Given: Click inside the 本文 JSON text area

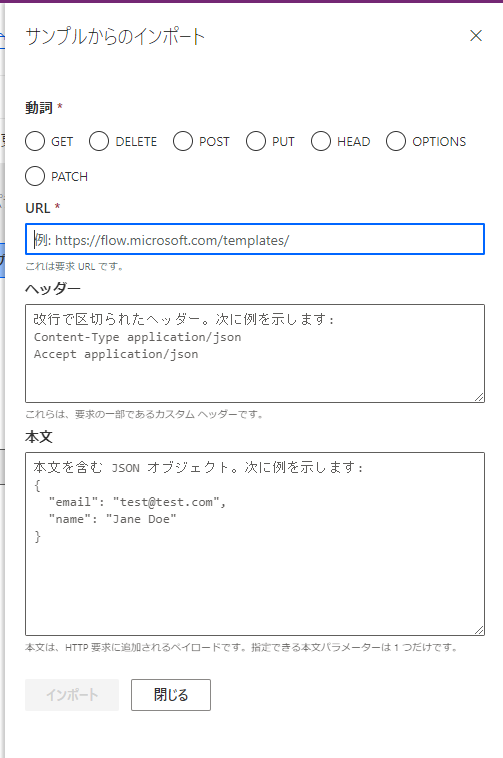Looking at the screenshot, I should pos(255,544).
